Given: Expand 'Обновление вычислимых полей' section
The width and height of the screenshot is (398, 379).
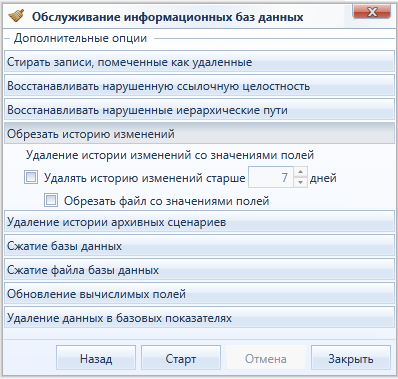Looking at the screenshot, I should tap(199, 294).
